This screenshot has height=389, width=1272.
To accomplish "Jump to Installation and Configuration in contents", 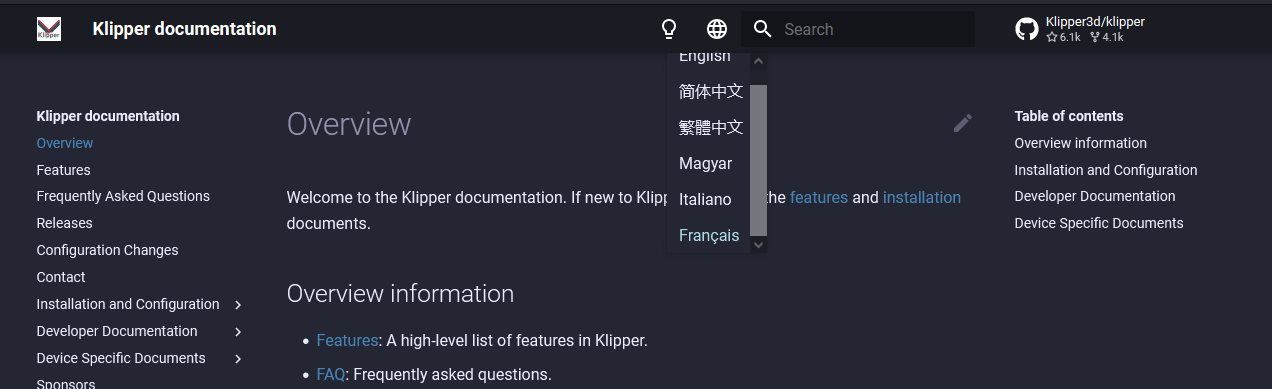I will point(1105,170).
